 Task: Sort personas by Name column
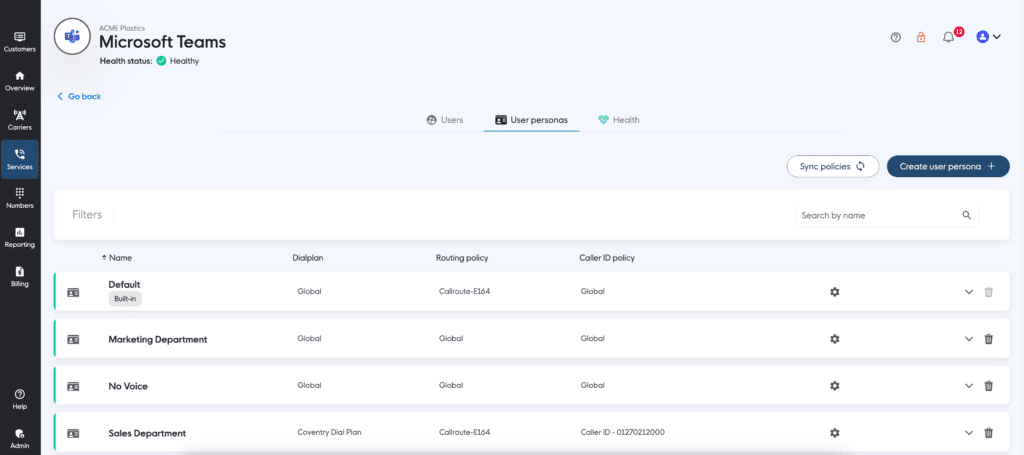[x=117, y=258]
